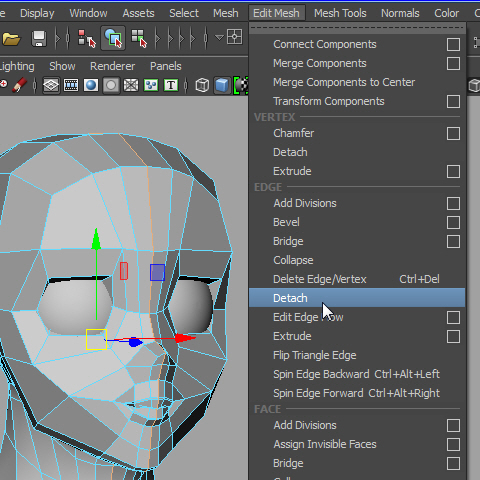480x480 pixels.
Task: Choose Collapse under EDGE
Action: click(x=293, y=260)
